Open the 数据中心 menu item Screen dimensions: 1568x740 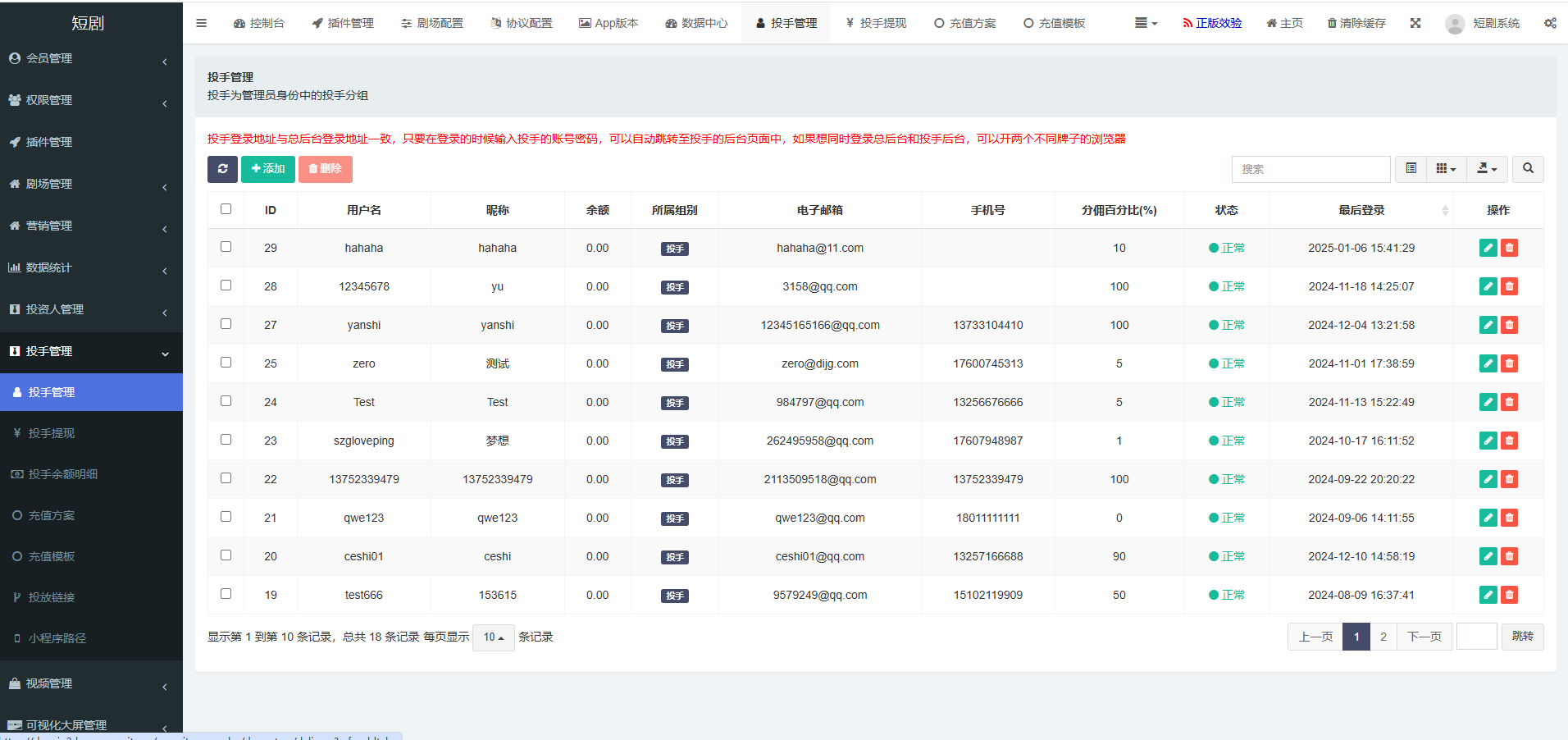pos(696,23)
